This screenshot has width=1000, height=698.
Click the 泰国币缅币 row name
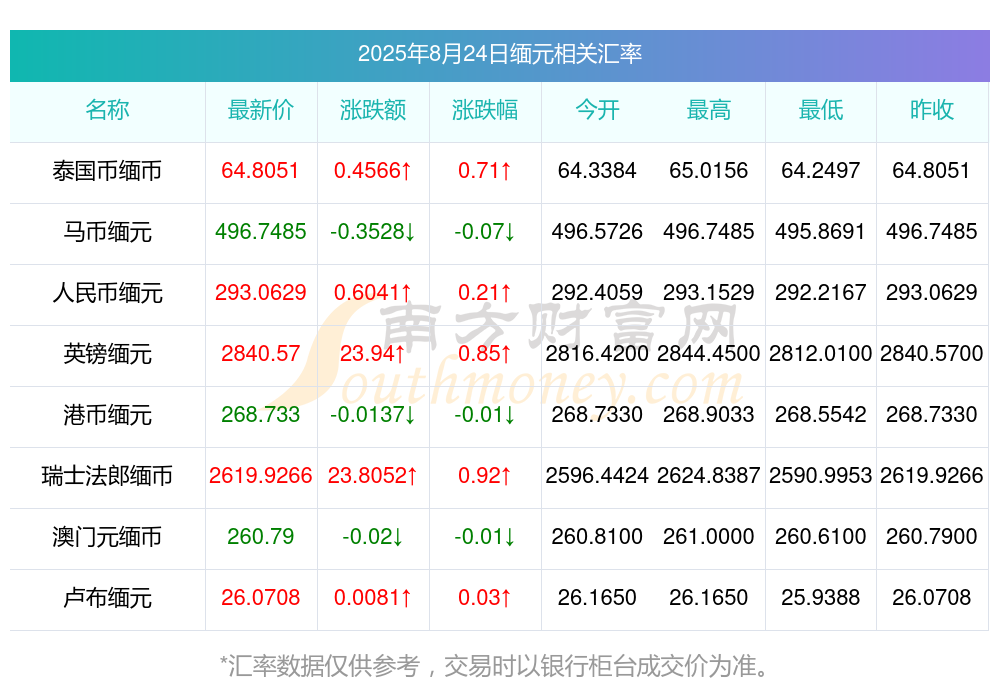(107, 171)
